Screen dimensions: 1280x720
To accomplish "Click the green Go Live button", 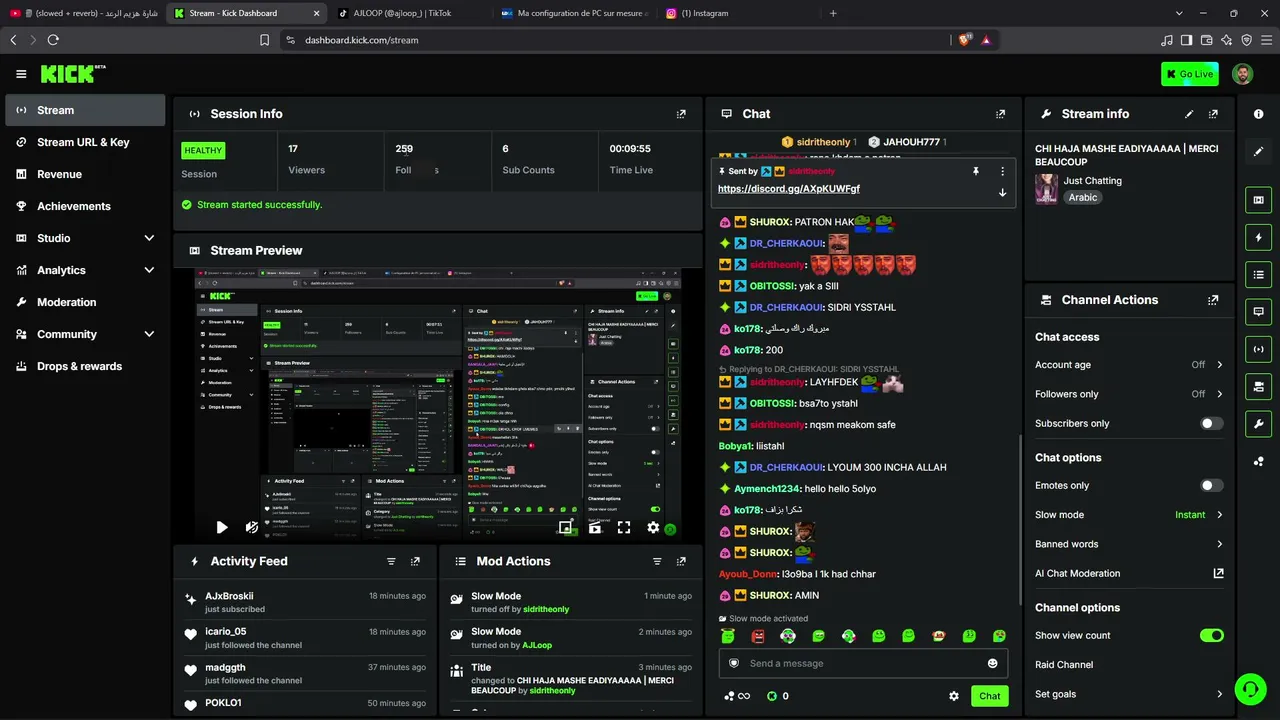I will click(1190, 74).
